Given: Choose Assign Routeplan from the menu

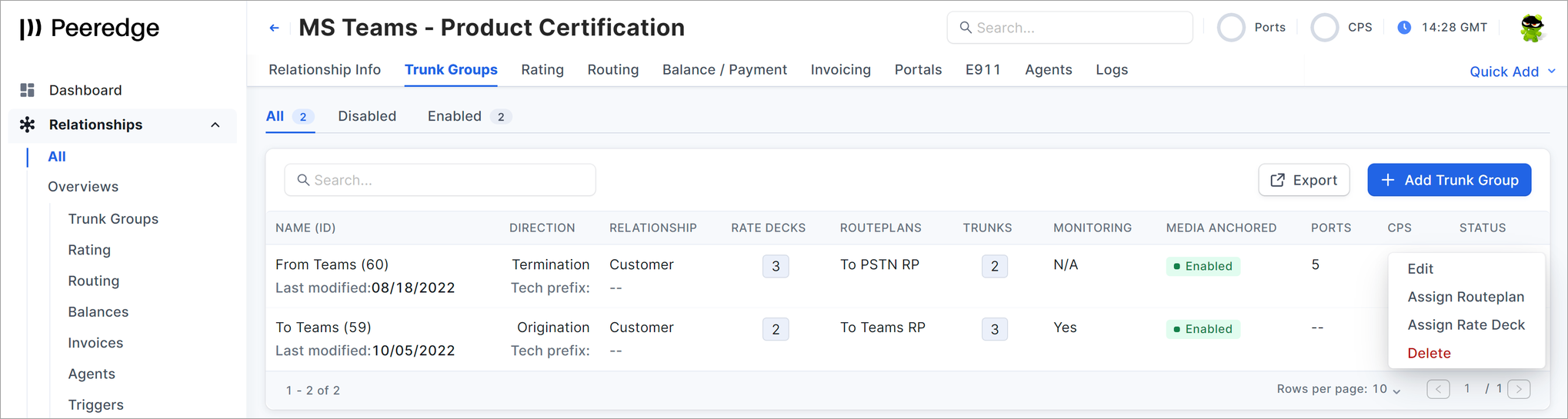Looking at the screenshot, I should pos(1466,297).
